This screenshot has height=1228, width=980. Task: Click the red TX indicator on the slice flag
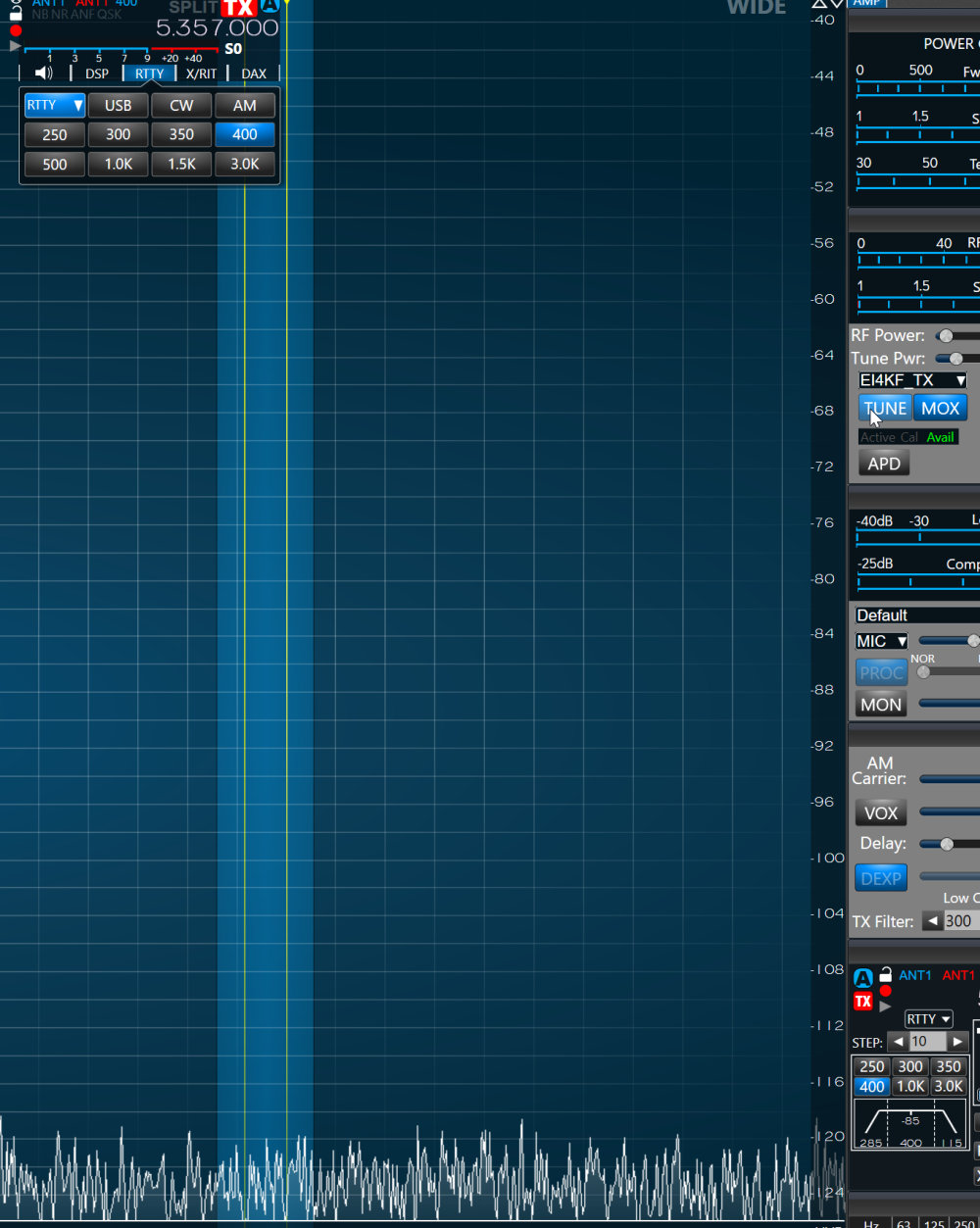pos(238,9)
